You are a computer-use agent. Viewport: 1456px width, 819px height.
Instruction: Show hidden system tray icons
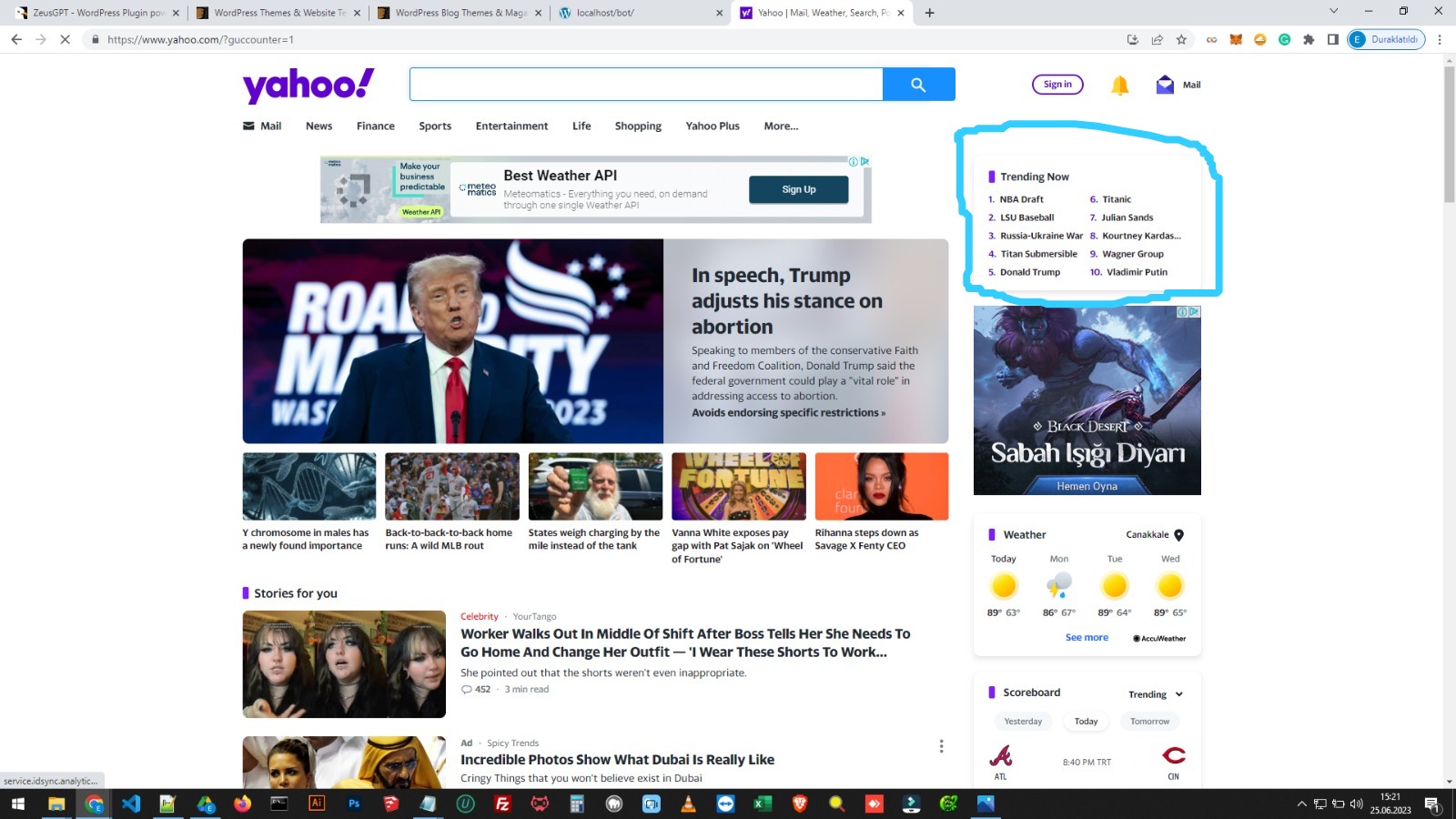click(x=1301, y=804)
